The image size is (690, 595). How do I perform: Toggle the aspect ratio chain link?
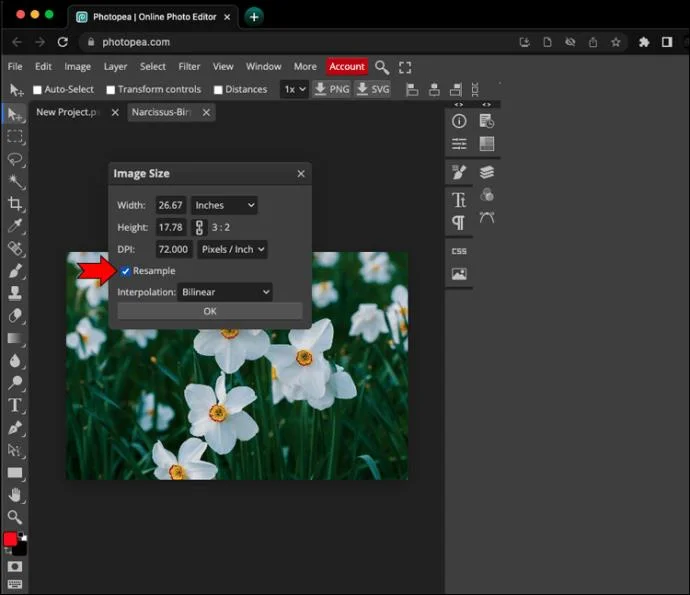point(199,228)
